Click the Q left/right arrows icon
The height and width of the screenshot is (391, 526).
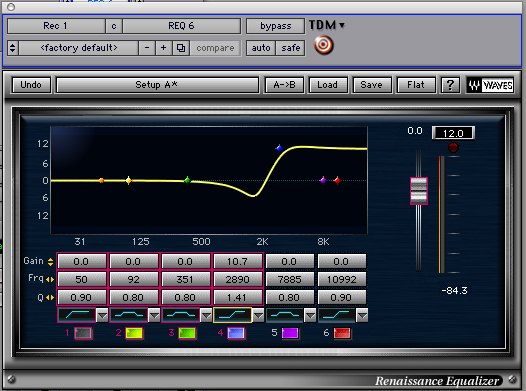coord(50,297)
